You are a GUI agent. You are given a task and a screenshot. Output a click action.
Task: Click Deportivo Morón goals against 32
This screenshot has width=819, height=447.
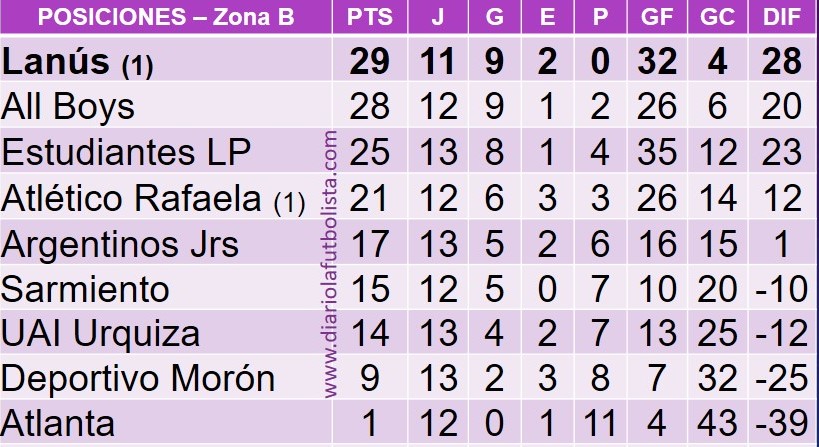(717, 378)
